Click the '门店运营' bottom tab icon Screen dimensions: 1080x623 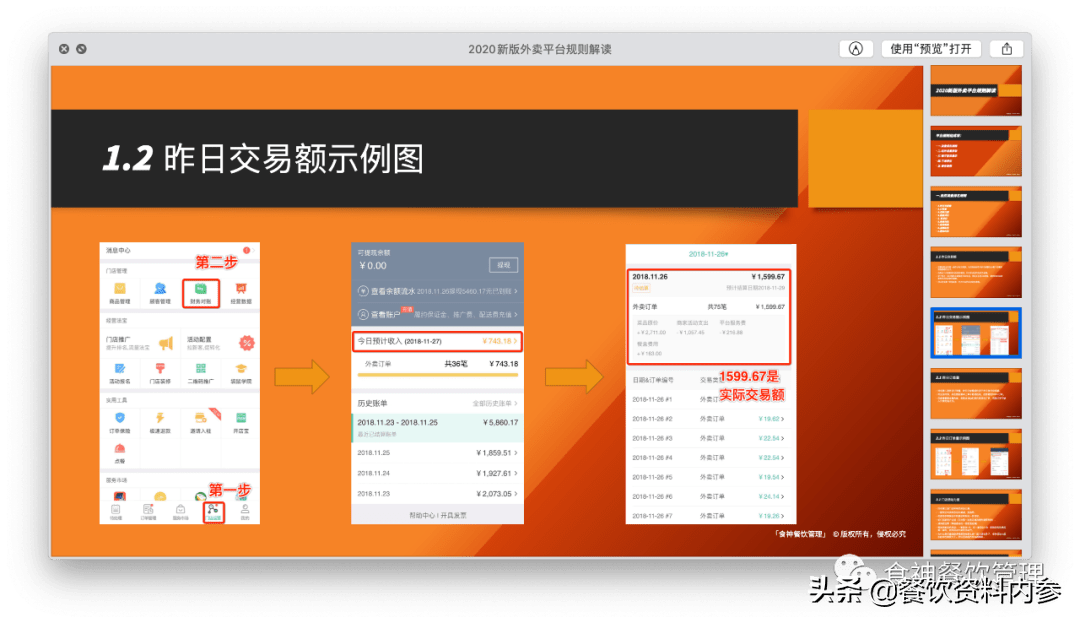coord(214,511)
